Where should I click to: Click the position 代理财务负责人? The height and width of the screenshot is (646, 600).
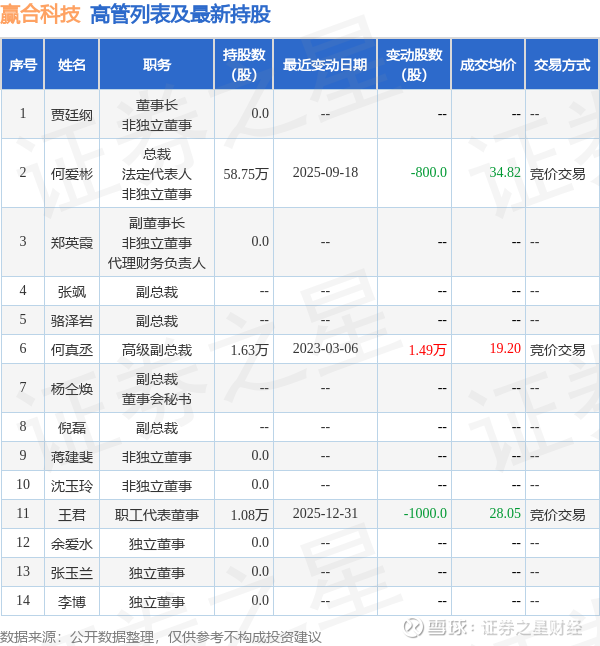157,262
